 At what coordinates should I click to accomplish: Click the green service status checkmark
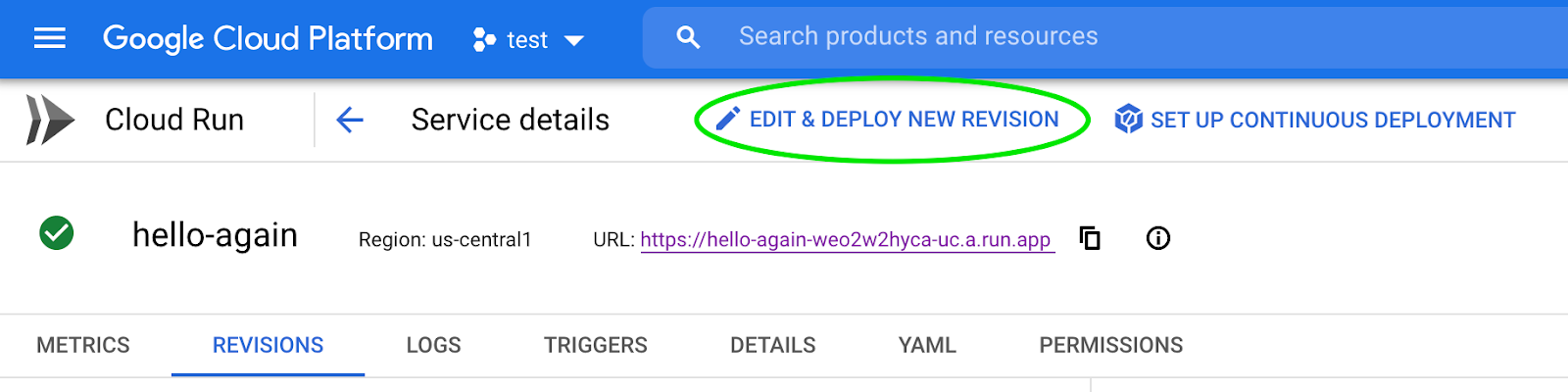pyautogui.click(x=57, y=233)
